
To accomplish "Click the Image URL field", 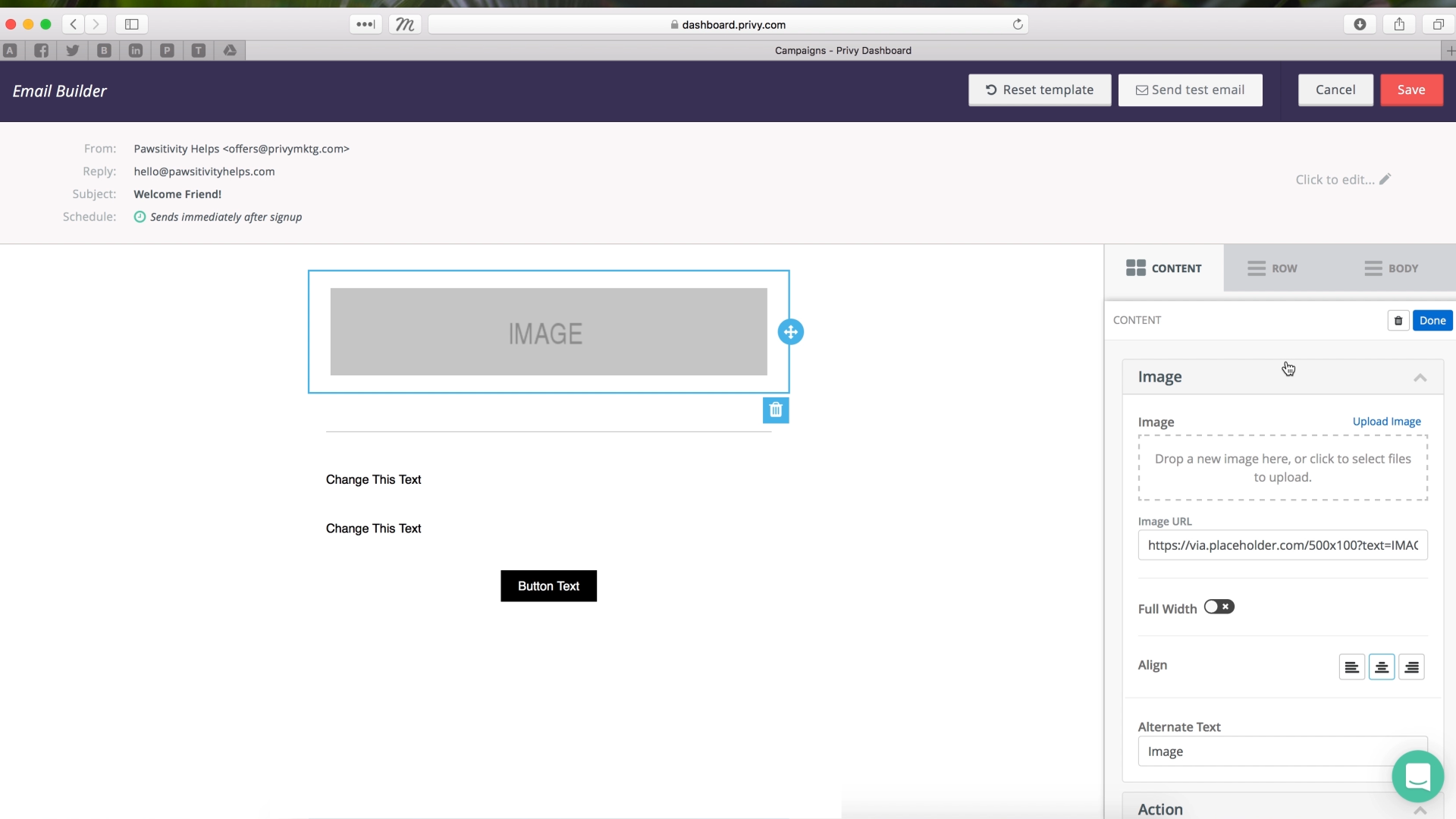I will coord(1282,545).
